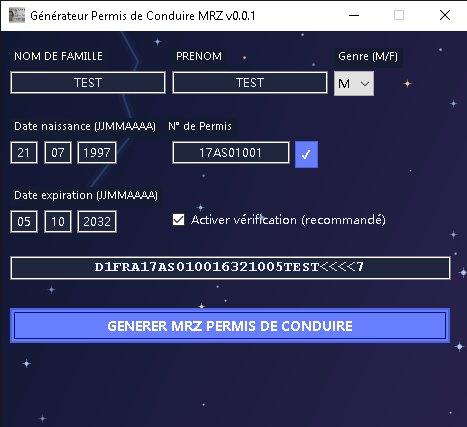Click the Date expiration (JJMMAAAA) label
The image size is (467, 427).
click(x=86, y=195)
